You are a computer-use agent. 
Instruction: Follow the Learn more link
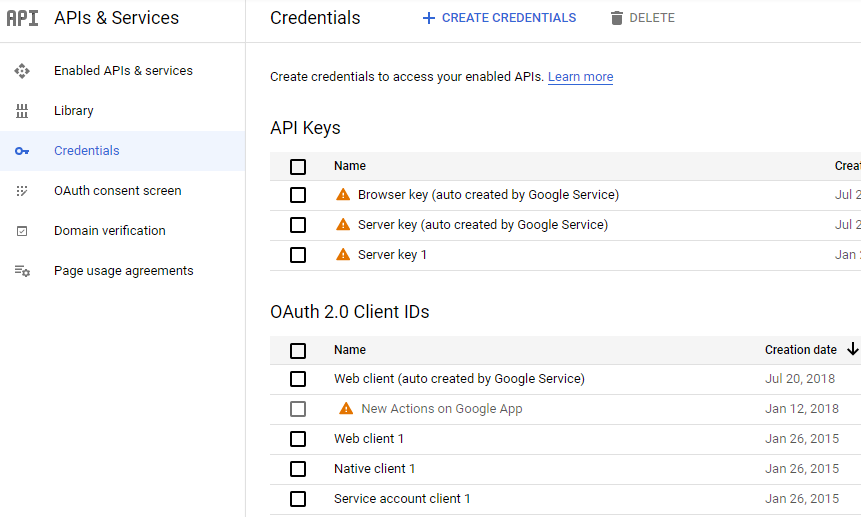[x=580, y=77]
